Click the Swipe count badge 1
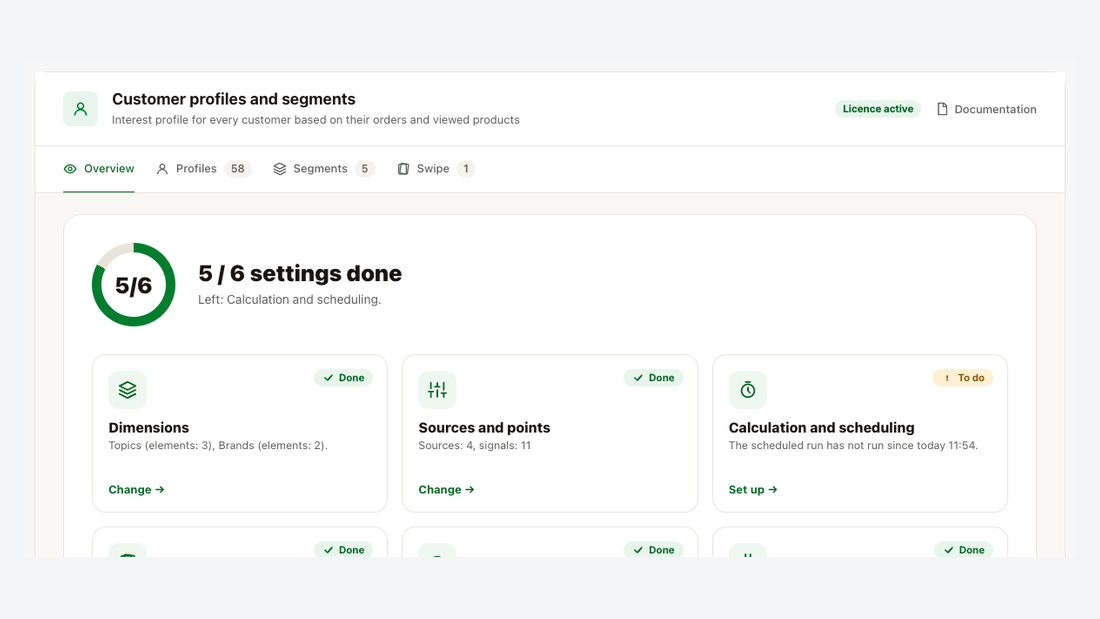Screen dimensions: 1100x619 point(466,168)
